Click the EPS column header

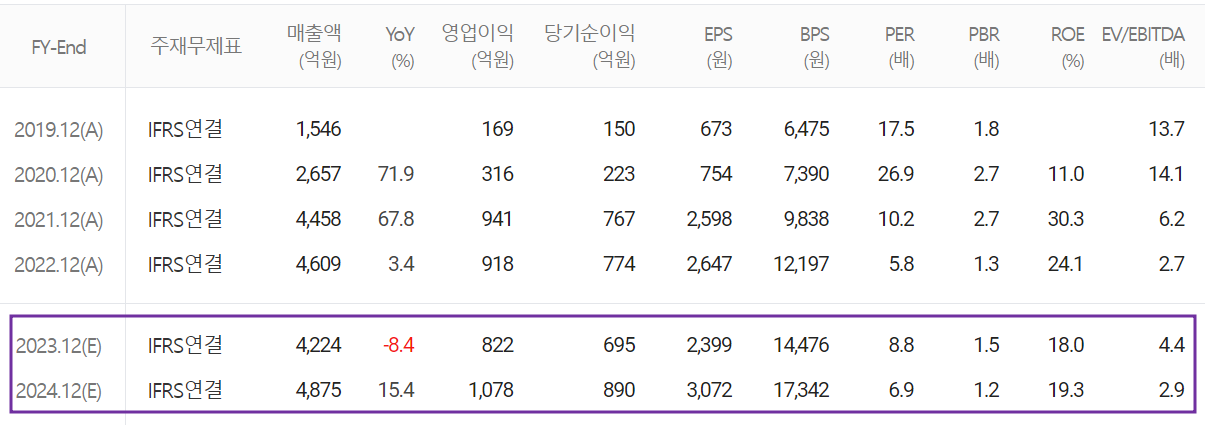coord(716,46)
